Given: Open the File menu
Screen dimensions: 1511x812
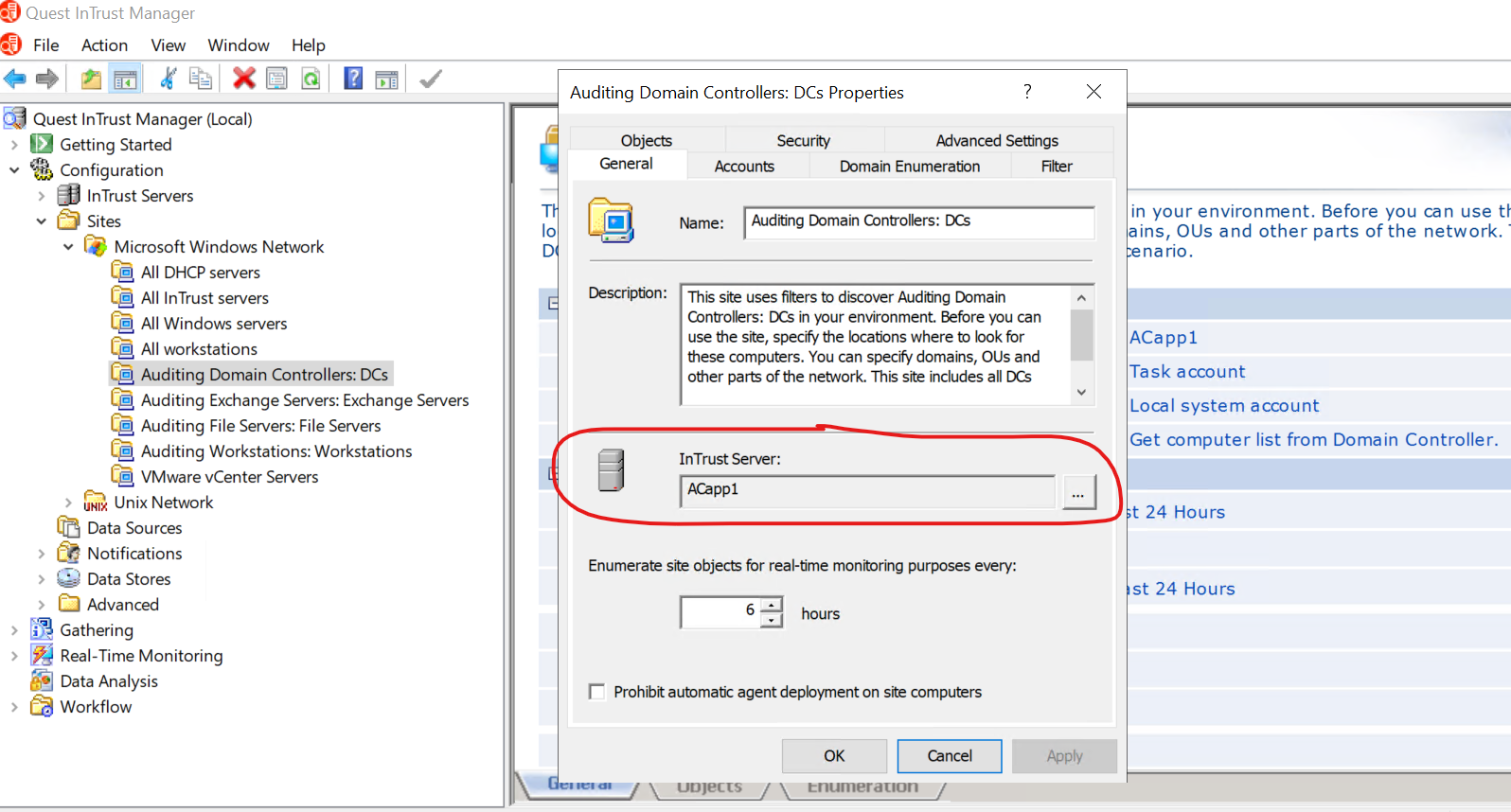Looking at the screenshot, I should pos(45,45).
